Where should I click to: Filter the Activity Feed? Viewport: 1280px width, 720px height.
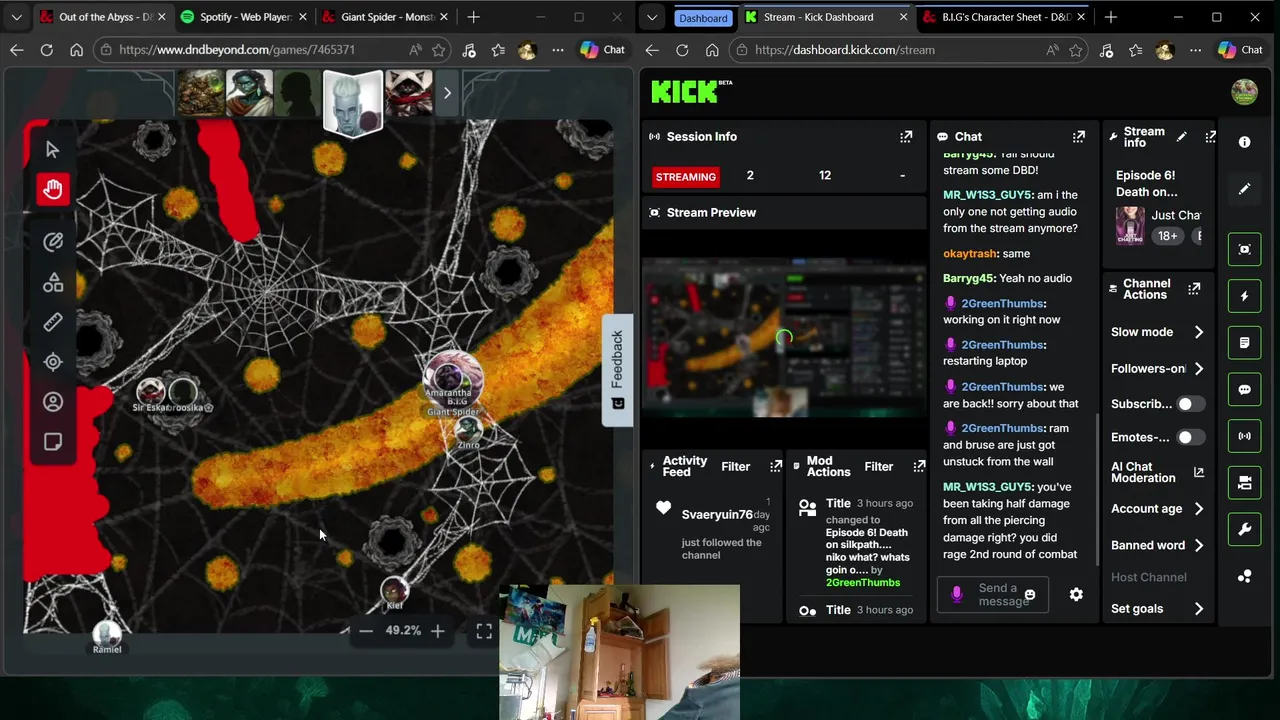click(x=735, y=466)
